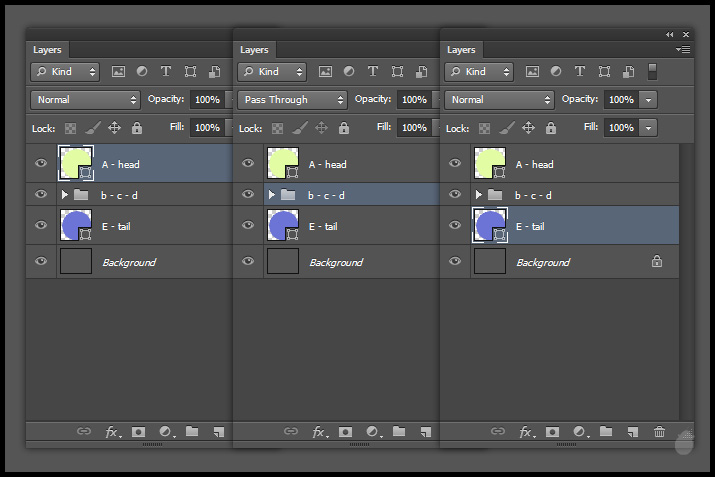Viewport: 715px width, 477px height.
Task: Click lock position icon in the leftmost panel
Action: 114,128
